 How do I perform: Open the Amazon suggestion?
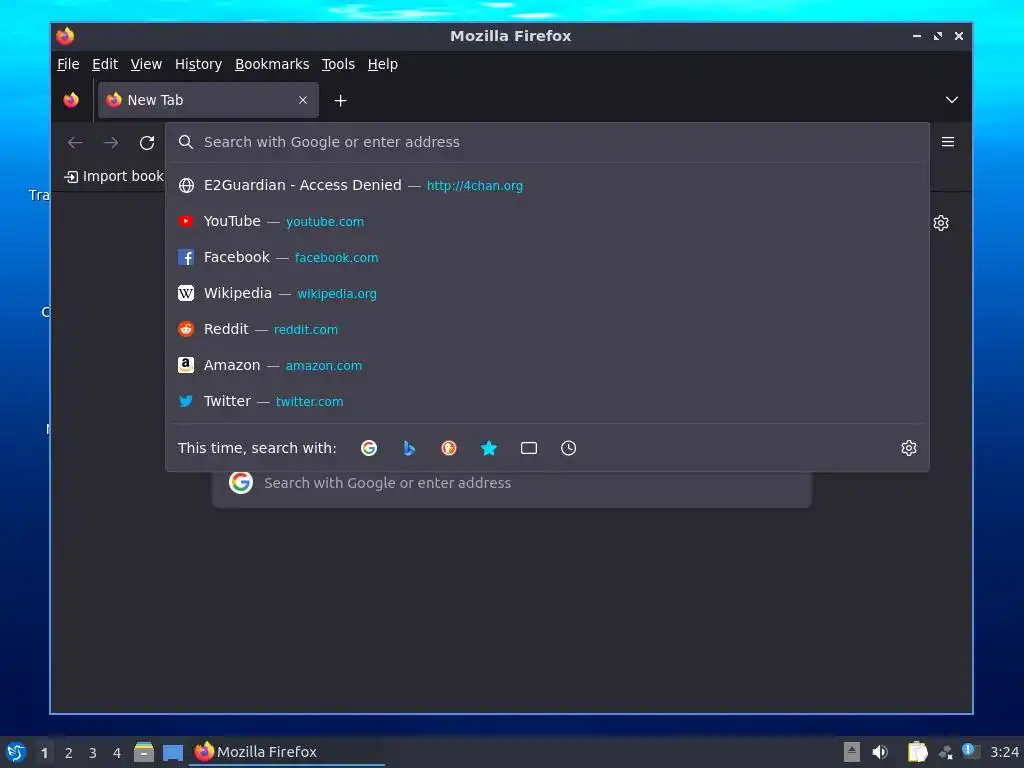[x=547, y=365]
